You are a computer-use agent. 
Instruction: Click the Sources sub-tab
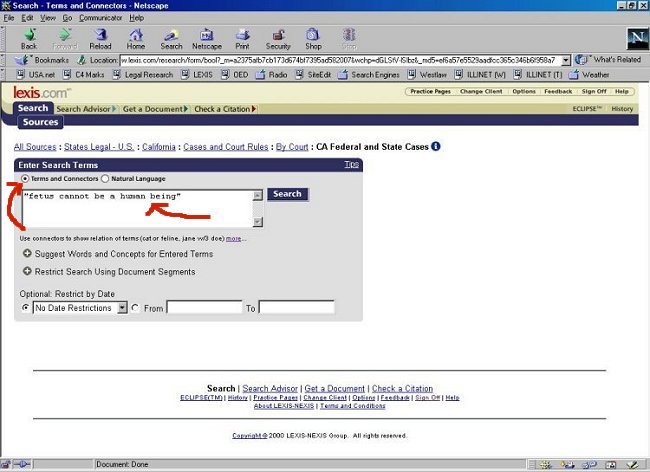click(40, 122)
